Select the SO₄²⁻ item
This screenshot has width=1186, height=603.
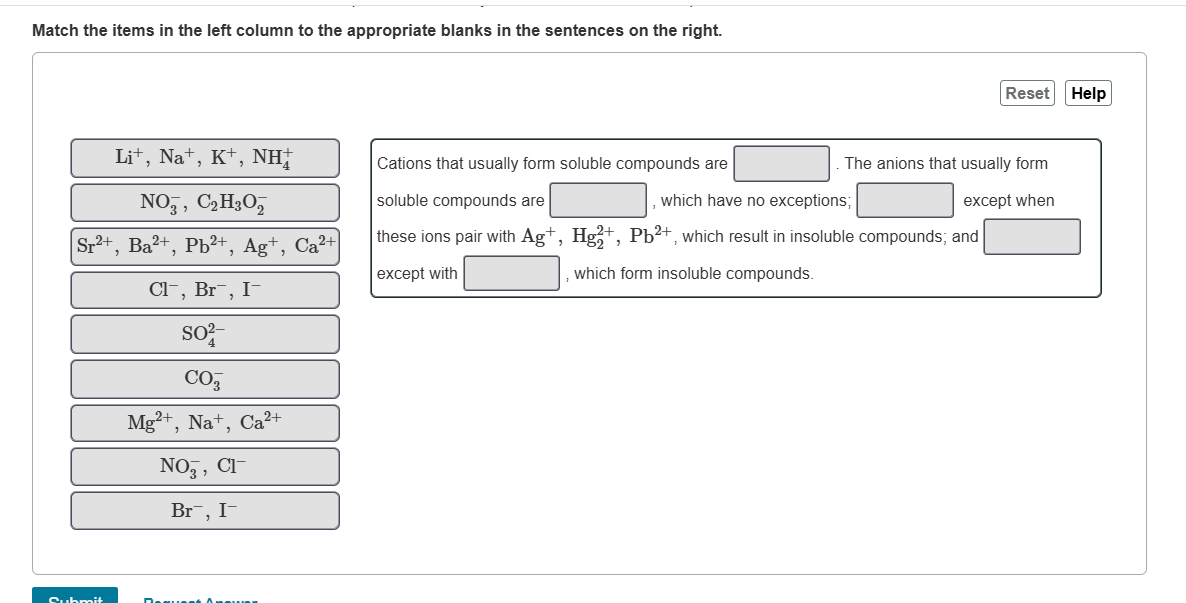(204, 333)
